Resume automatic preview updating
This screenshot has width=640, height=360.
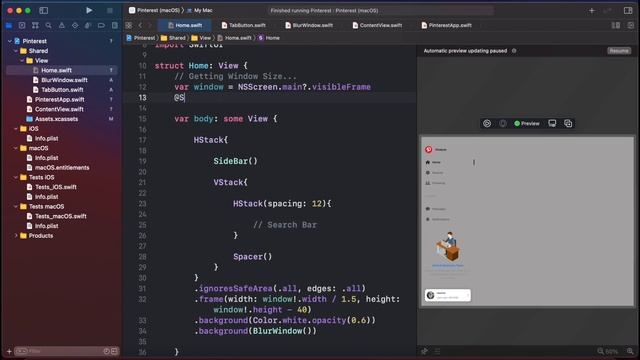619,51
